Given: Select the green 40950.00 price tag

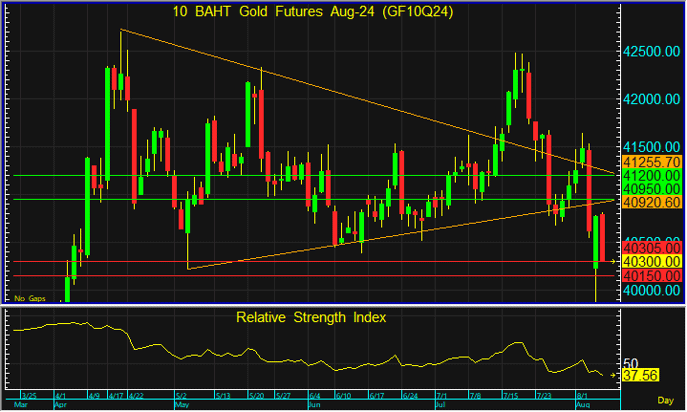Looking at the screenshot, I should click(651, 188).
